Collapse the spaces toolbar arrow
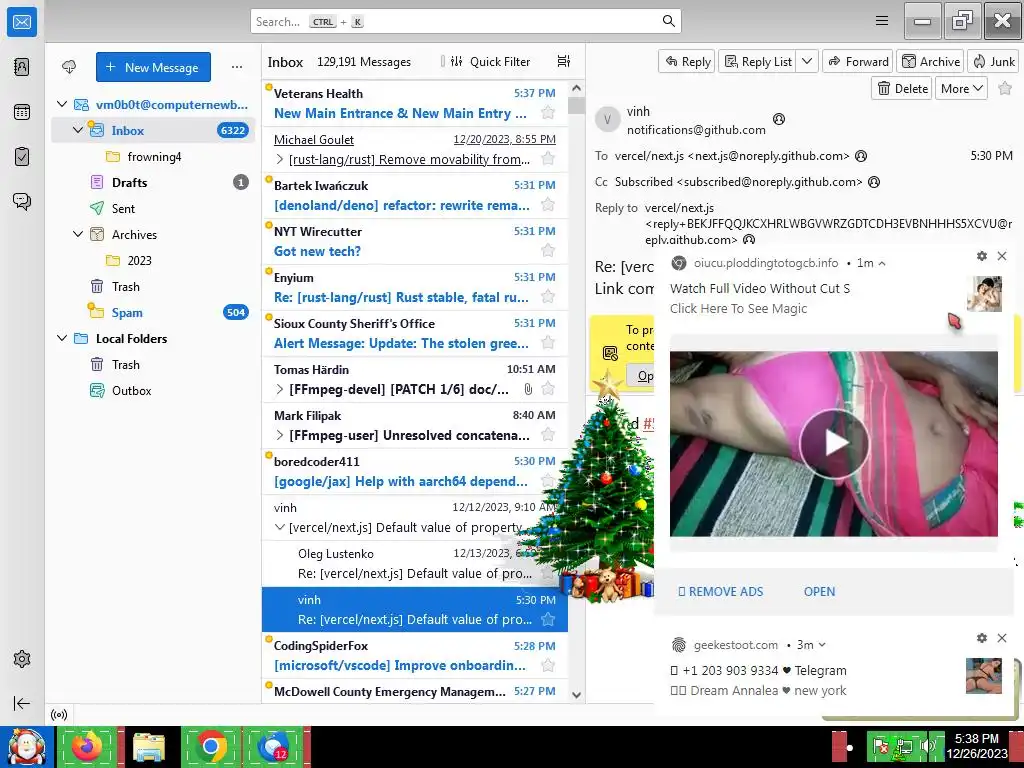1024x768 pixels. (x=22, y=703)
